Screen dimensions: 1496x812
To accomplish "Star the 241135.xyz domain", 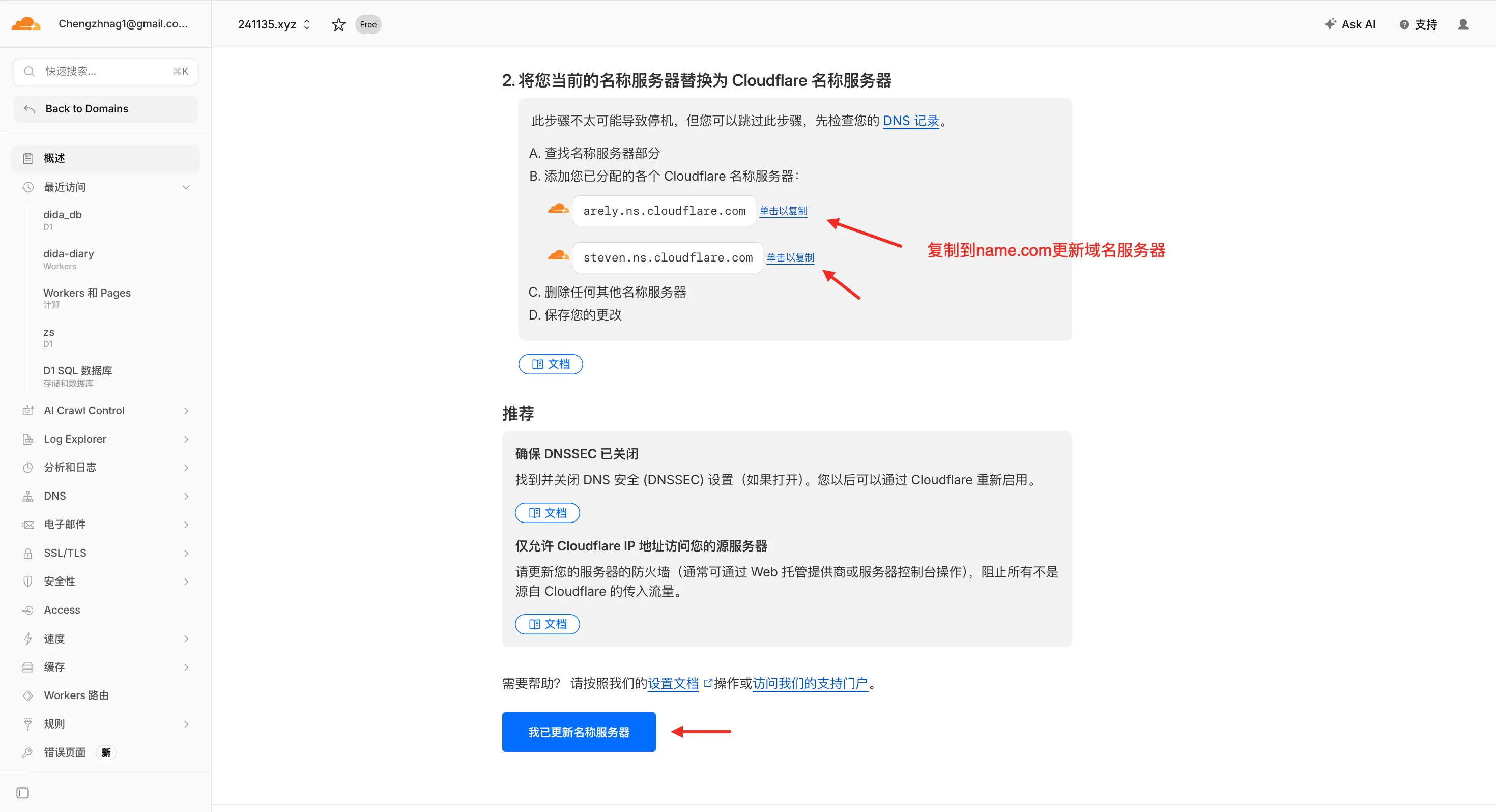I will (x=338, y=24).
